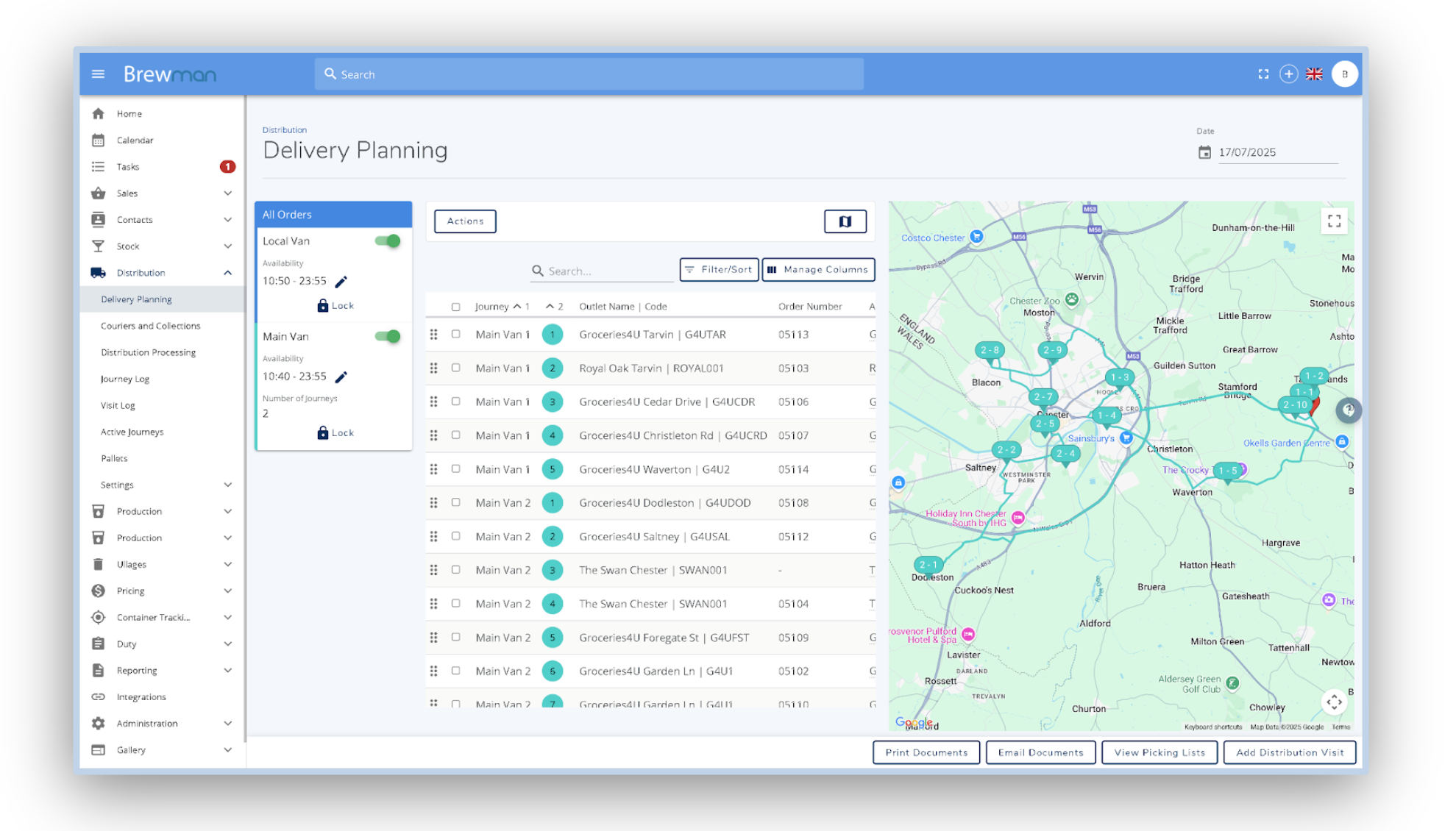Click map marker 2-8
The width and height of the screenshot is (1456, 831).
tap(990, 351)
